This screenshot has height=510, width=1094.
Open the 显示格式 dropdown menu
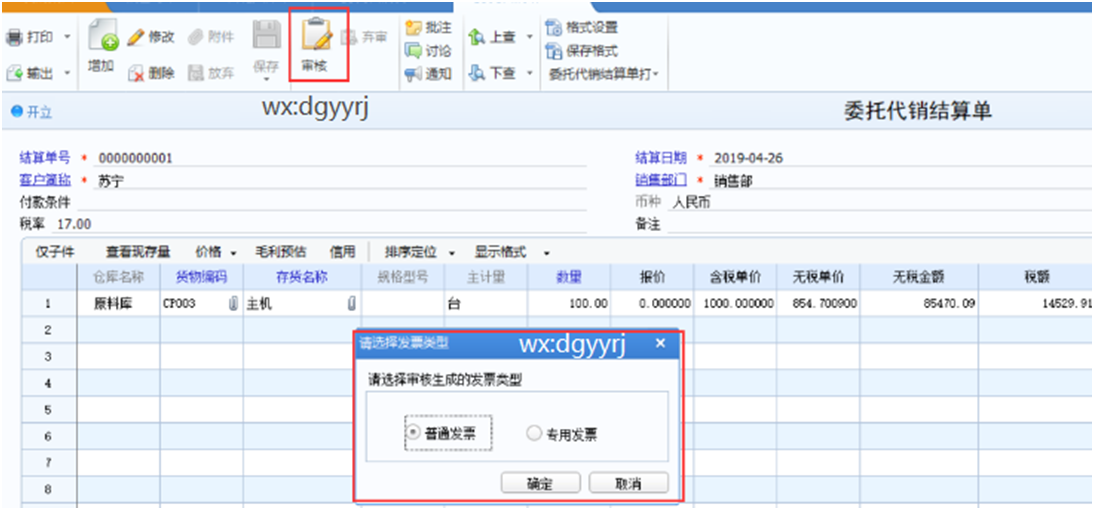pyautogui.click(x=513, y=252)
